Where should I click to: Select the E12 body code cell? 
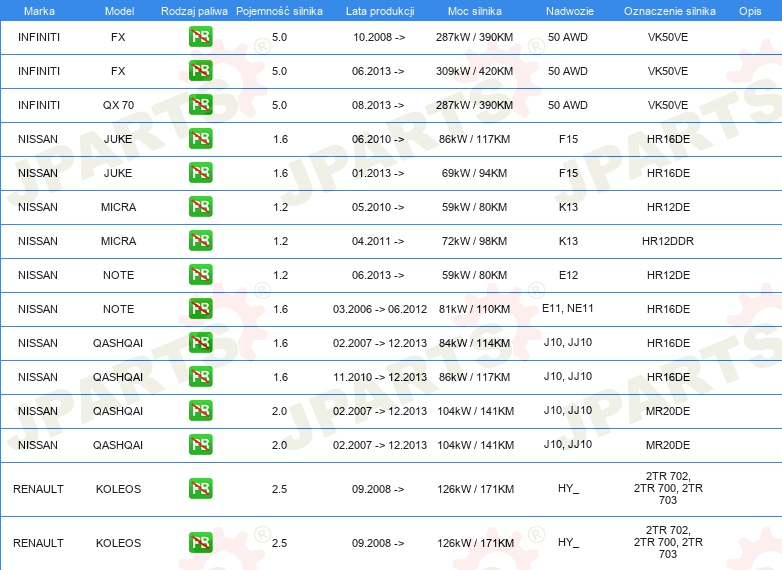click(568, 275)
